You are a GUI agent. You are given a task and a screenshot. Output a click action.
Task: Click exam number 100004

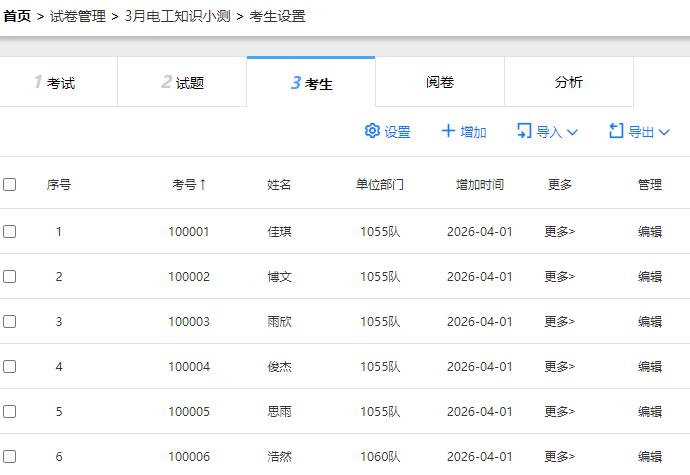(x=189, y=366)
